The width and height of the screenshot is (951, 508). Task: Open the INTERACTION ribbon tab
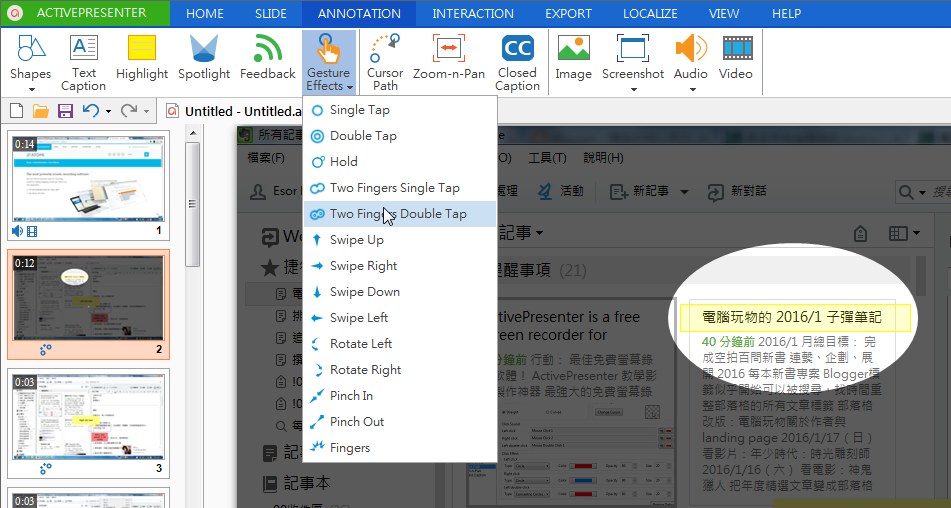(473, 13)
